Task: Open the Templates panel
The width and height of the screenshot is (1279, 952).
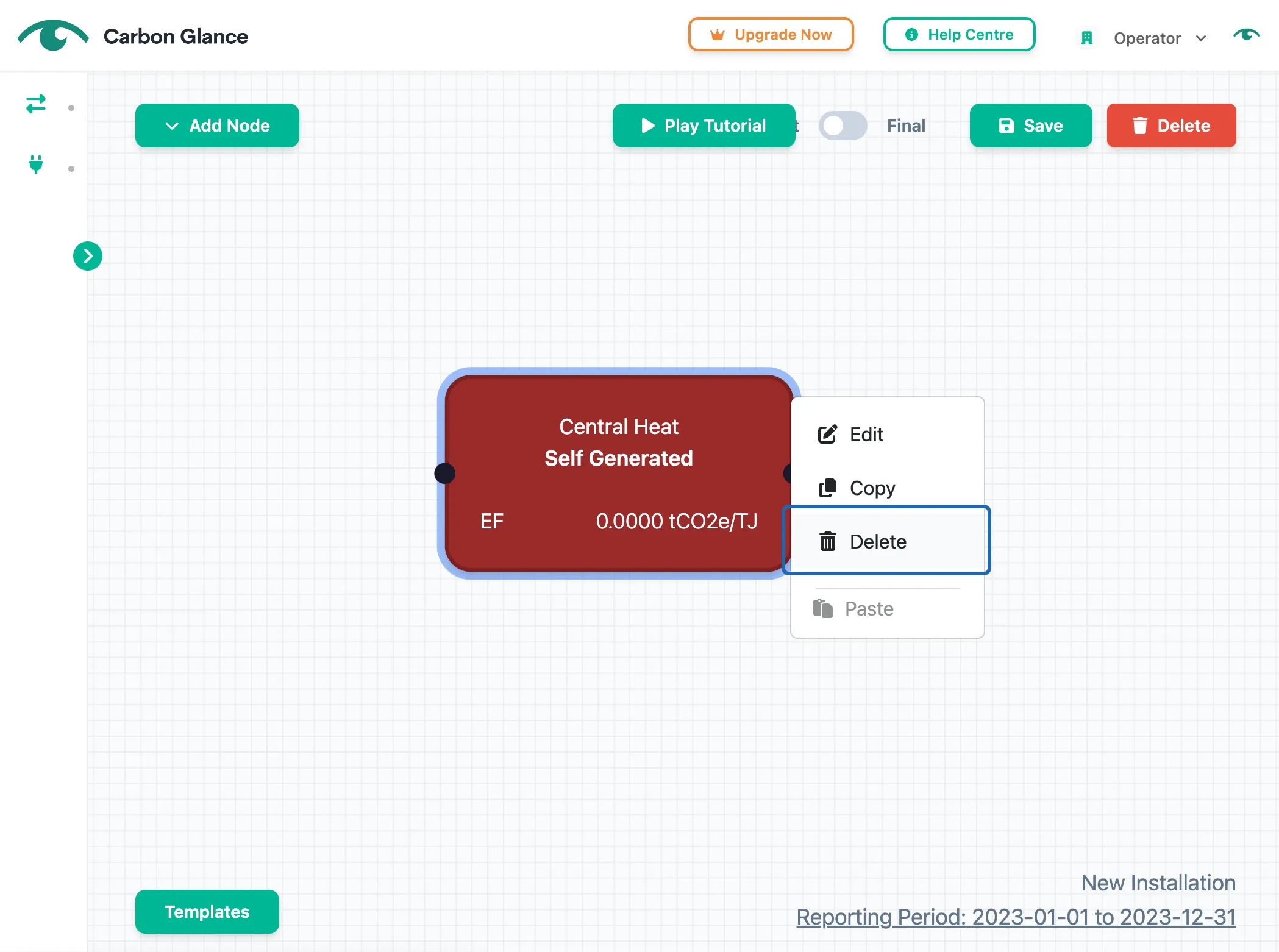Action: [207, 912]
